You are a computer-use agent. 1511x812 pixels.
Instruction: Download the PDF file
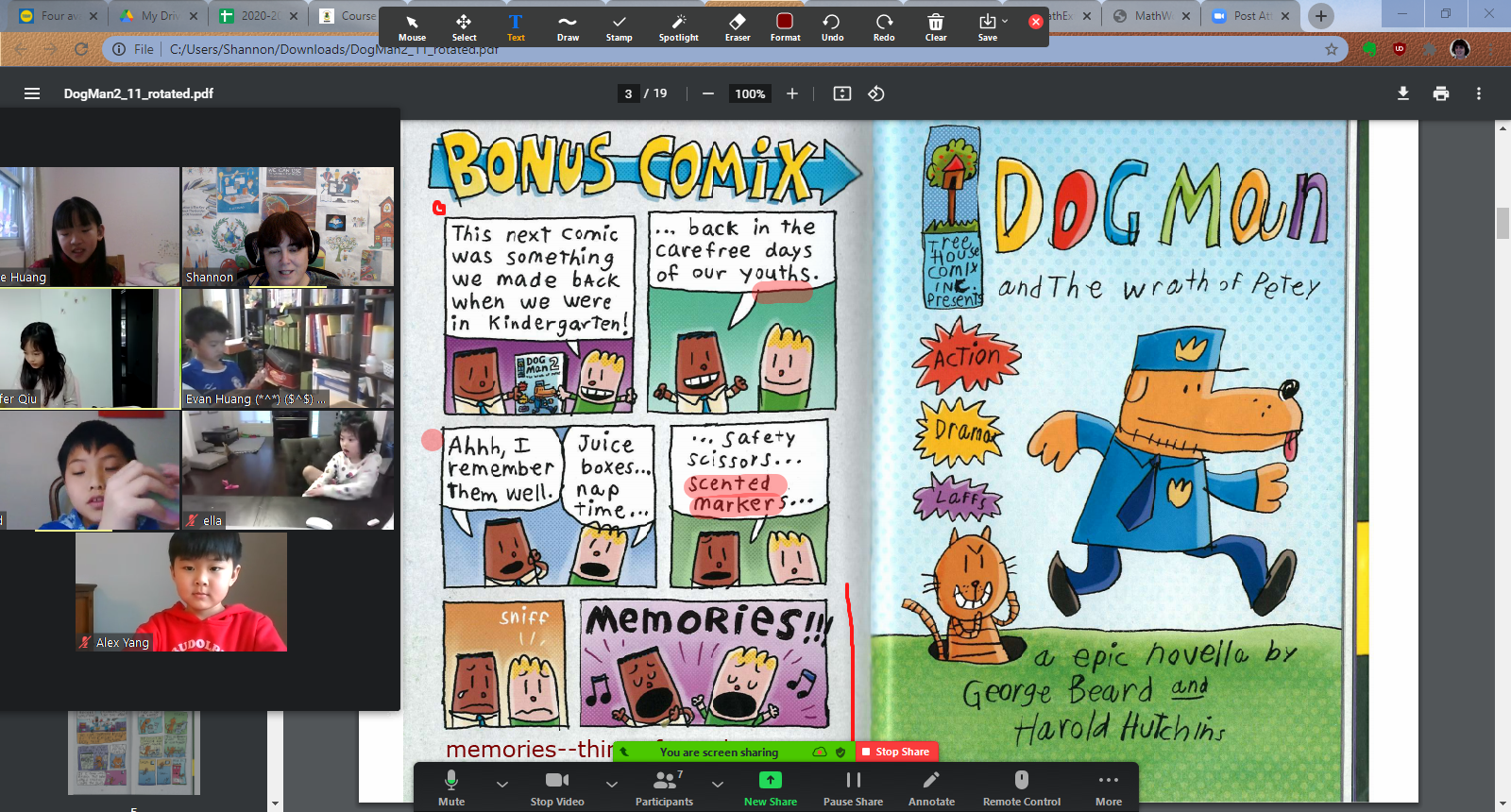(1403, 93)
